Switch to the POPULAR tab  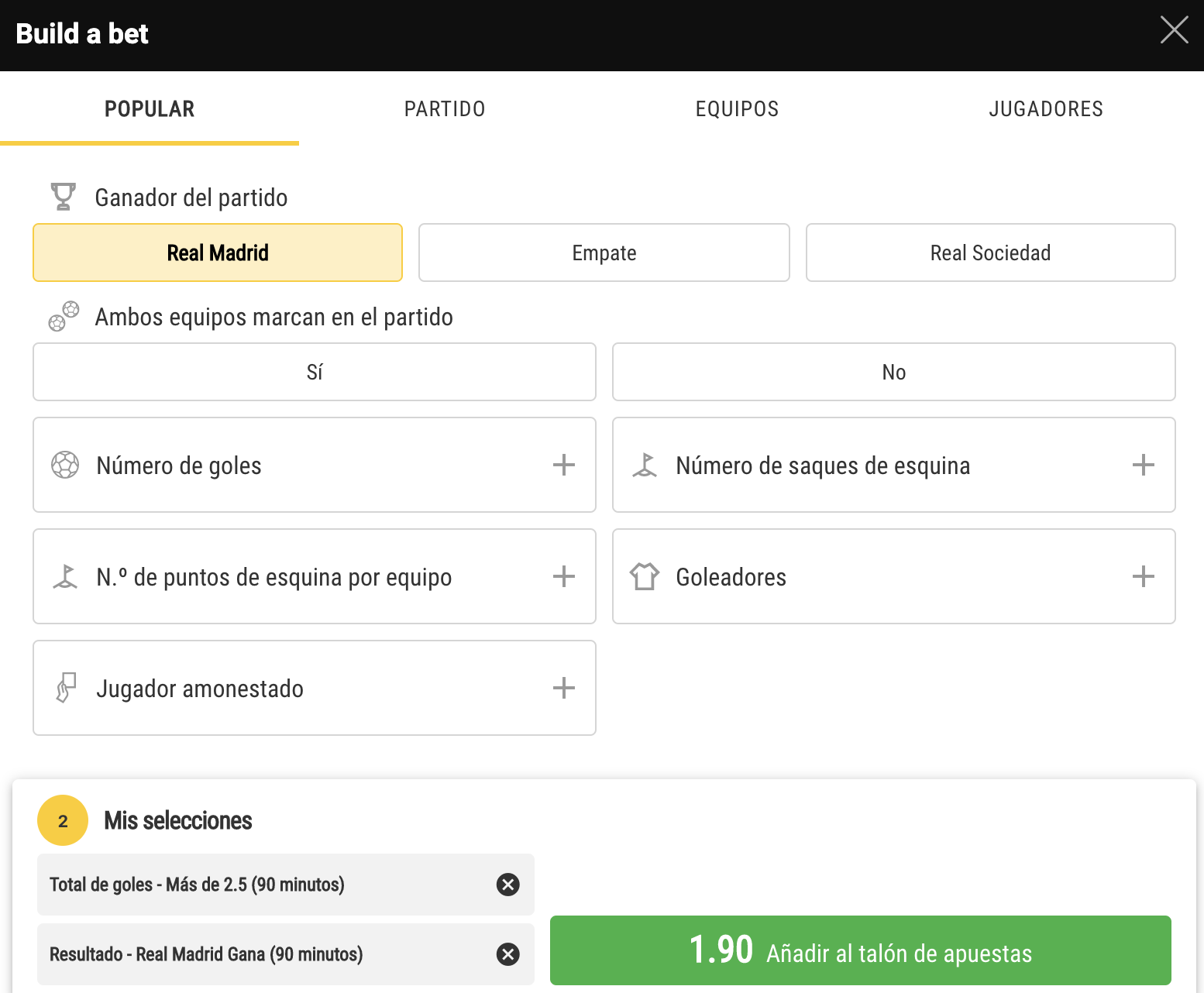150,108
